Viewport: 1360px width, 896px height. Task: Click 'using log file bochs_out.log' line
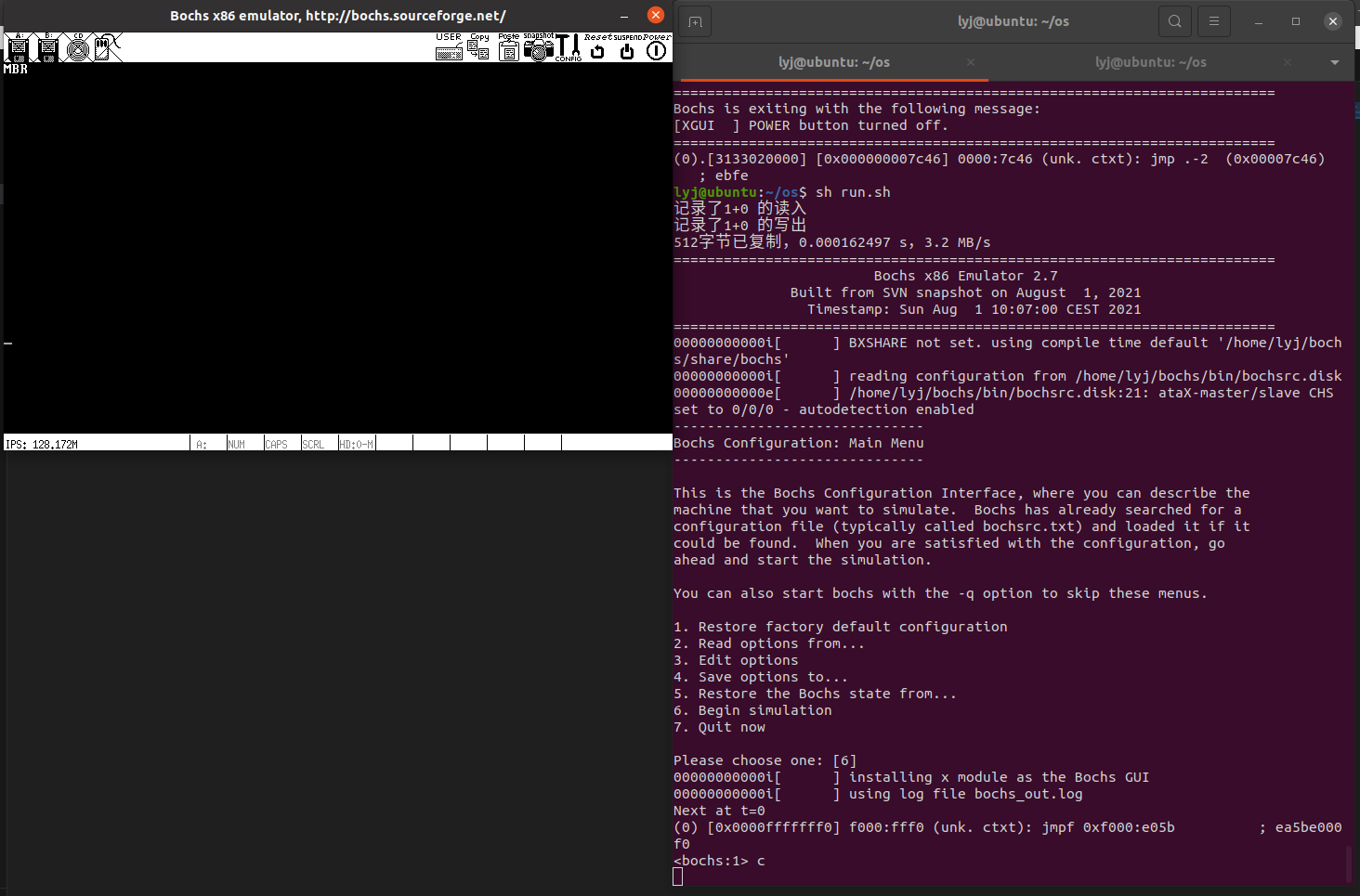point(966,794)
